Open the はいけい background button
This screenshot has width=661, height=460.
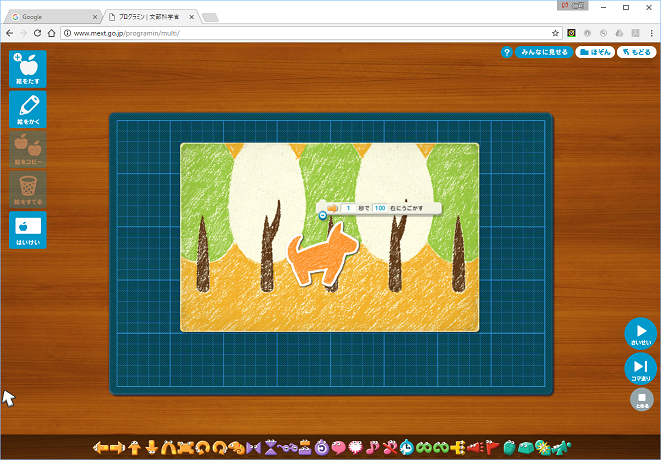[28, 230]
